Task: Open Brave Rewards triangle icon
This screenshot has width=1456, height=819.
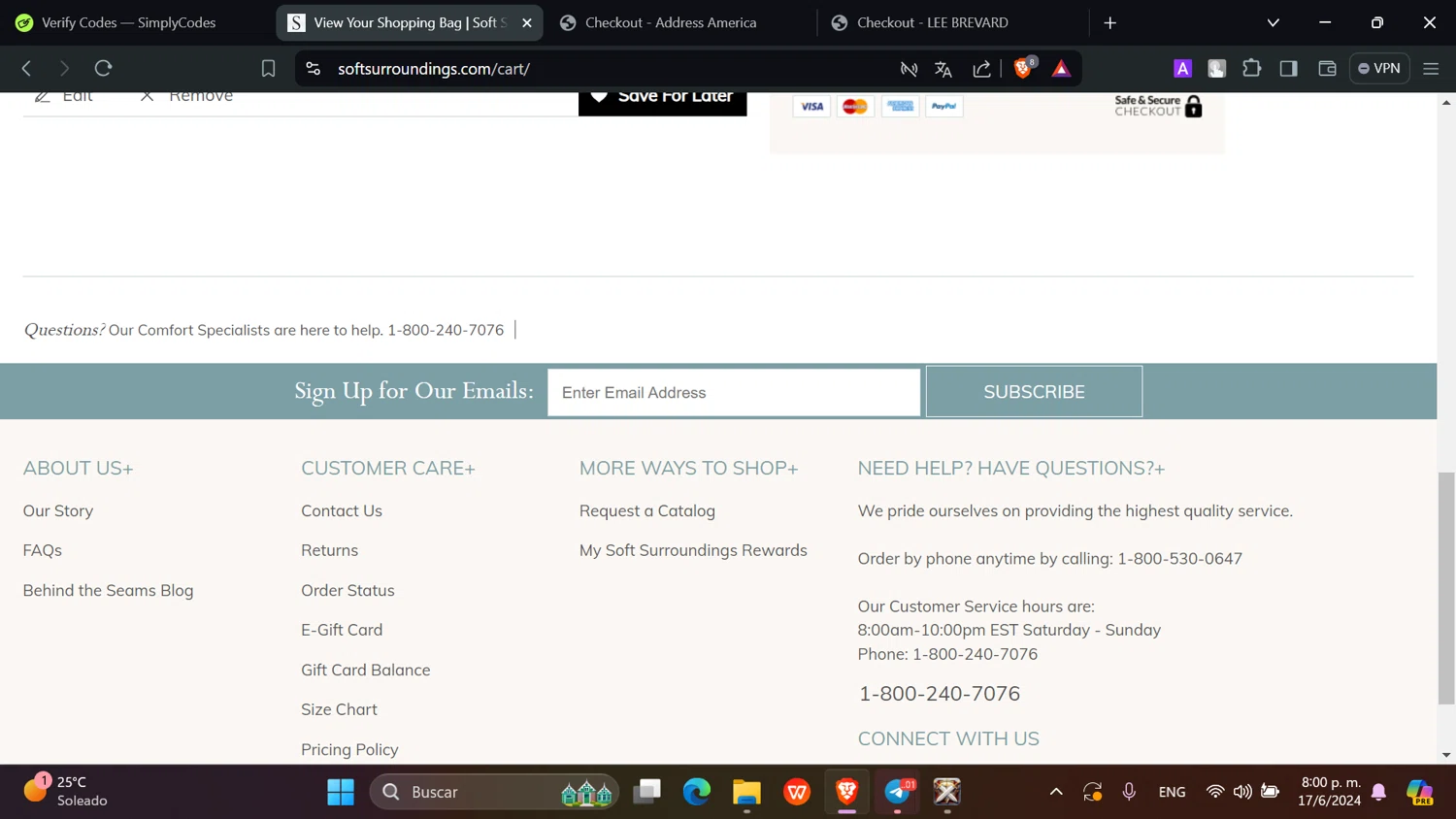Action: pos(1061,69)
